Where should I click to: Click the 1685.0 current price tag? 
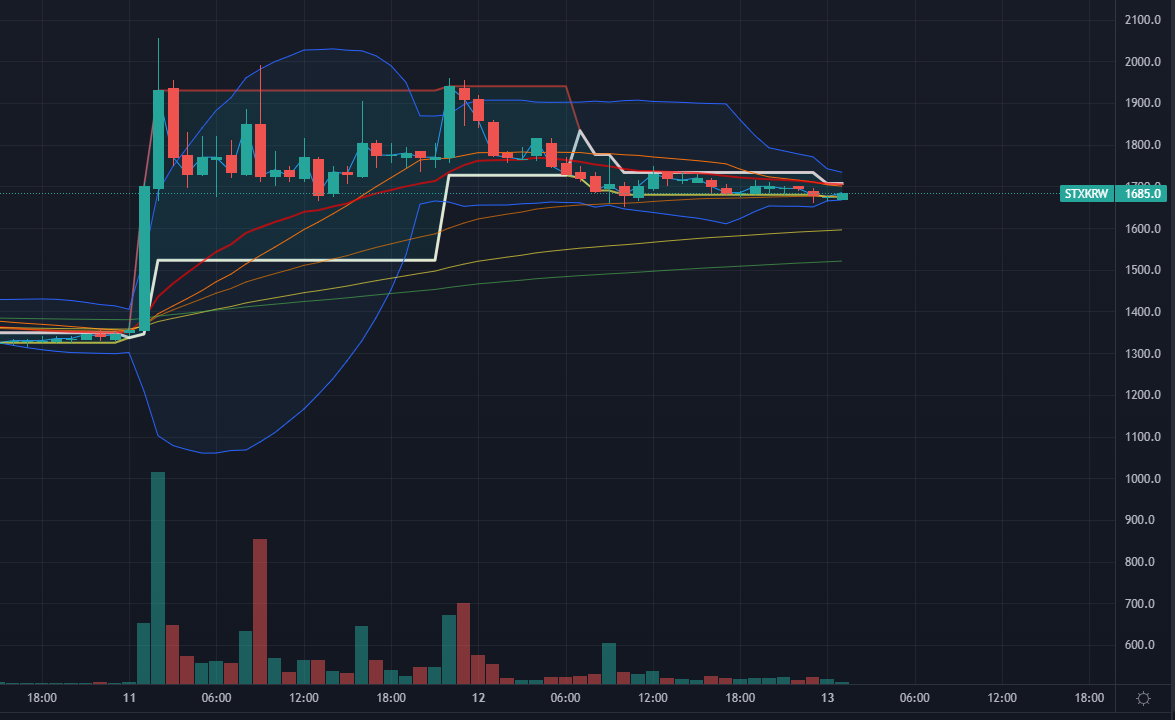click(1142, 194)
